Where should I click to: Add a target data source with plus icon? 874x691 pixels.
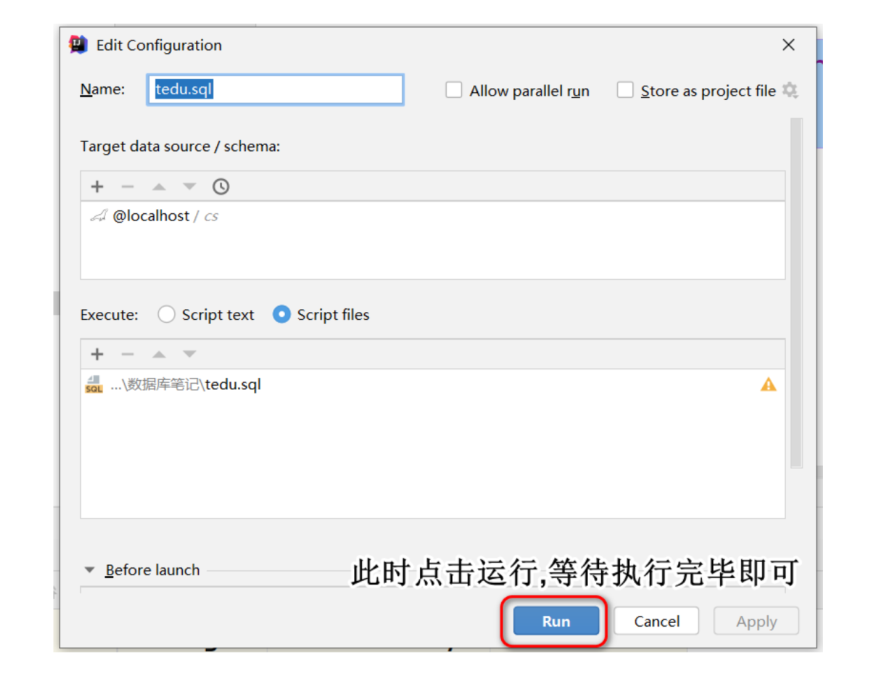click(97, 186)
